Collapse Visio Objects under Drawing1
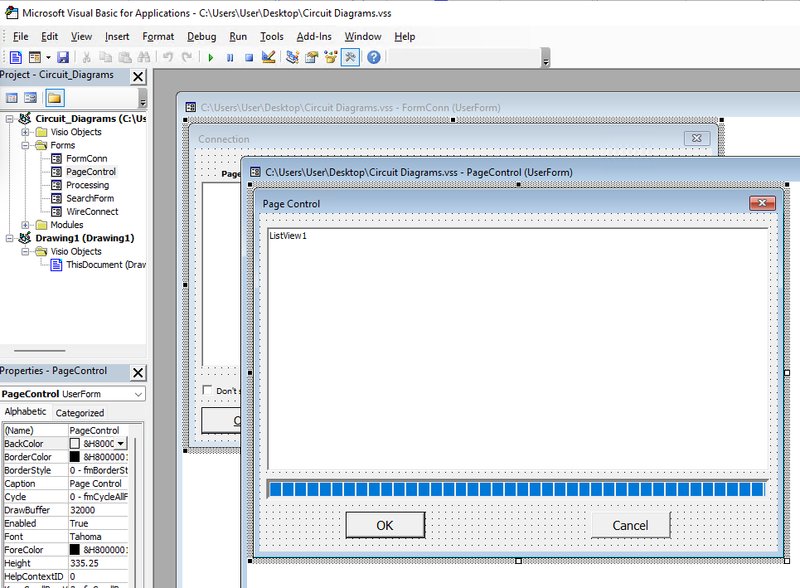 pyautogui.click(x=24, y=252)
